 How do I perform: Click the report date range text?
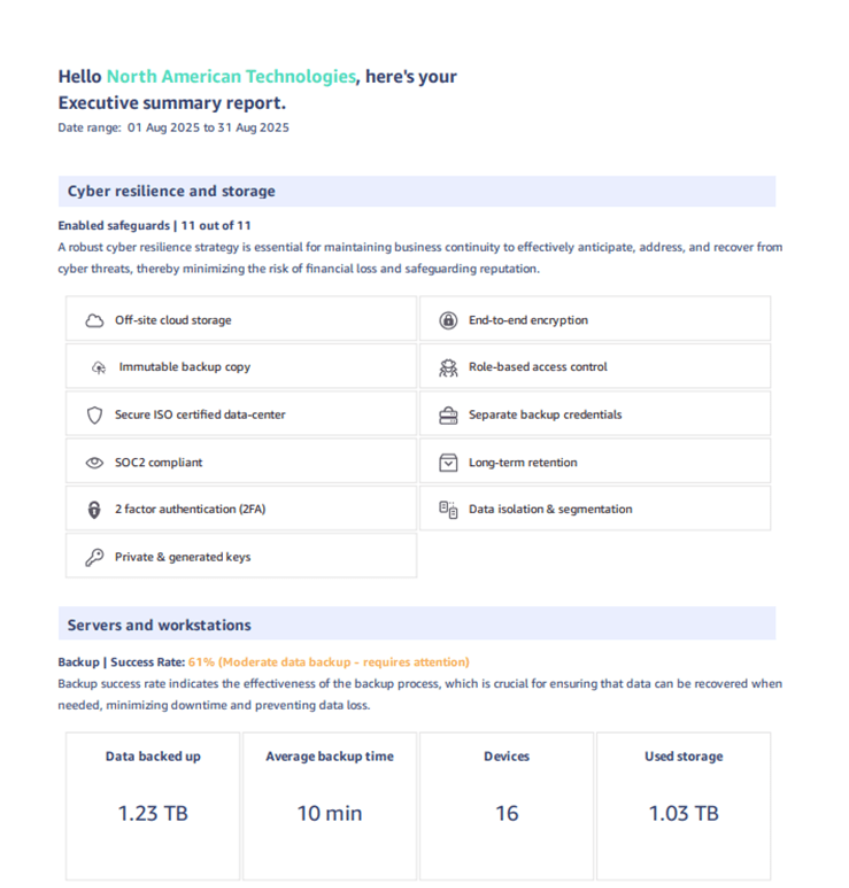pos(173,128)
